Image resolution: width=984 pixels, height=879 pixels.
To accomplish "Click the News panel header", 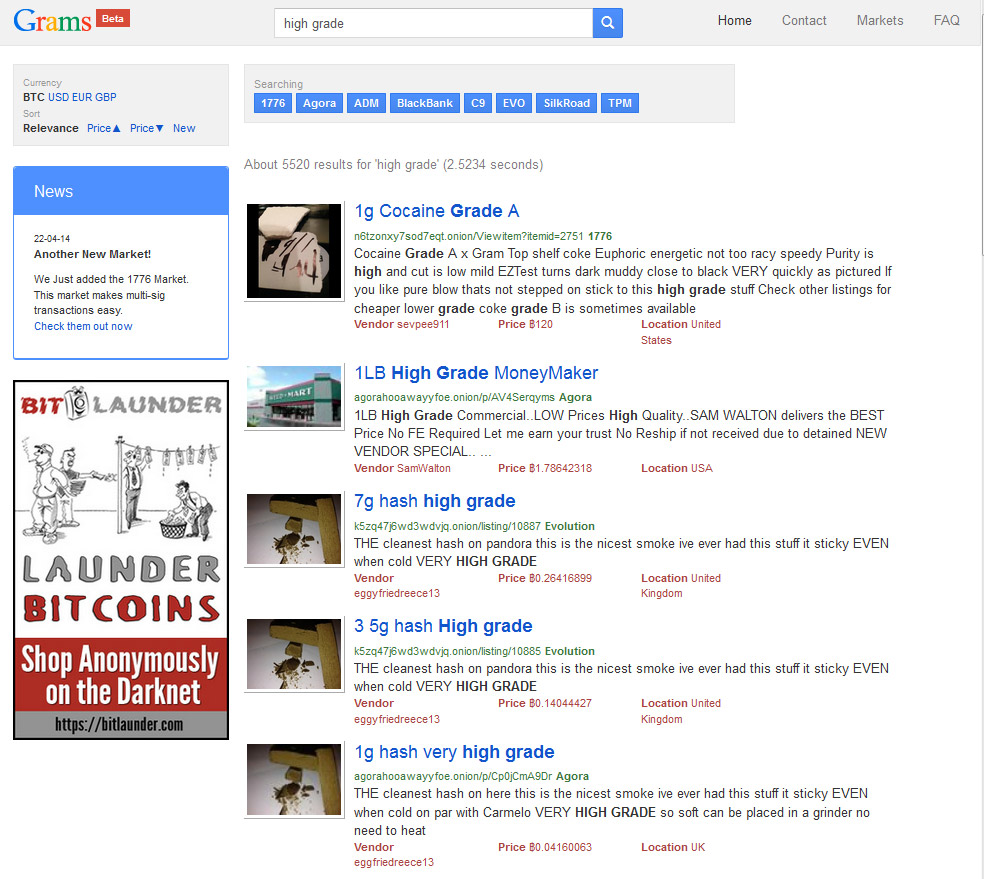I will (x=121, y=191).
